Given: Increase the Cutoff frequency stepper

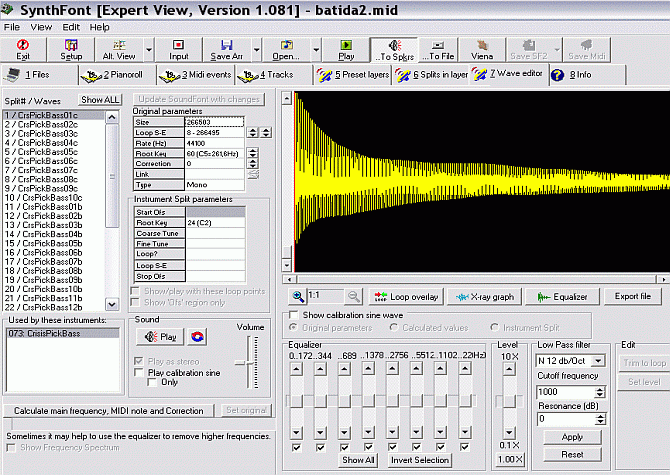Looking at the screenshot, I should (600, 389).
